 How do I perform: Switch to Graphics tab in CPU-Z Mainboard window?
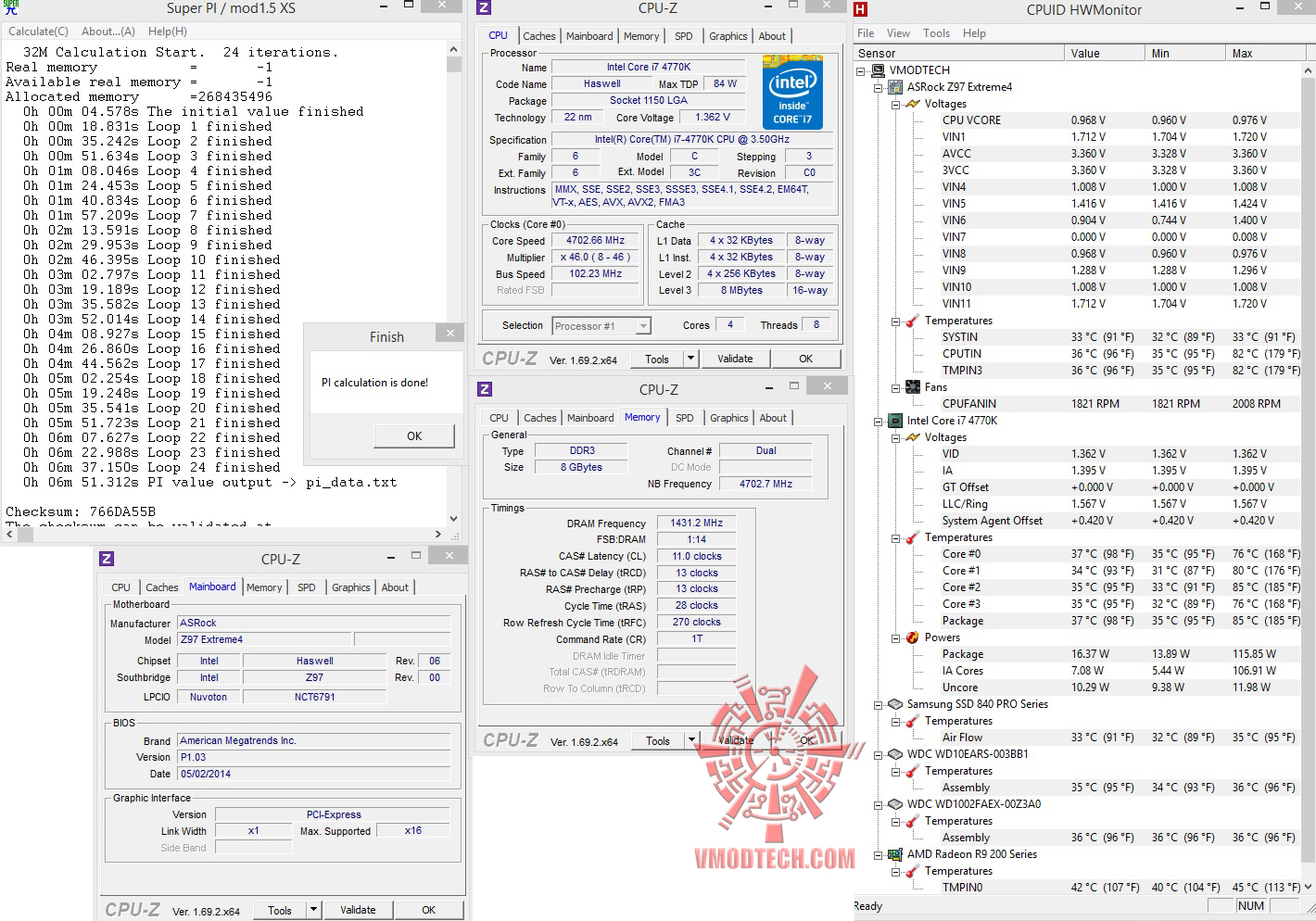pos(350,587)
